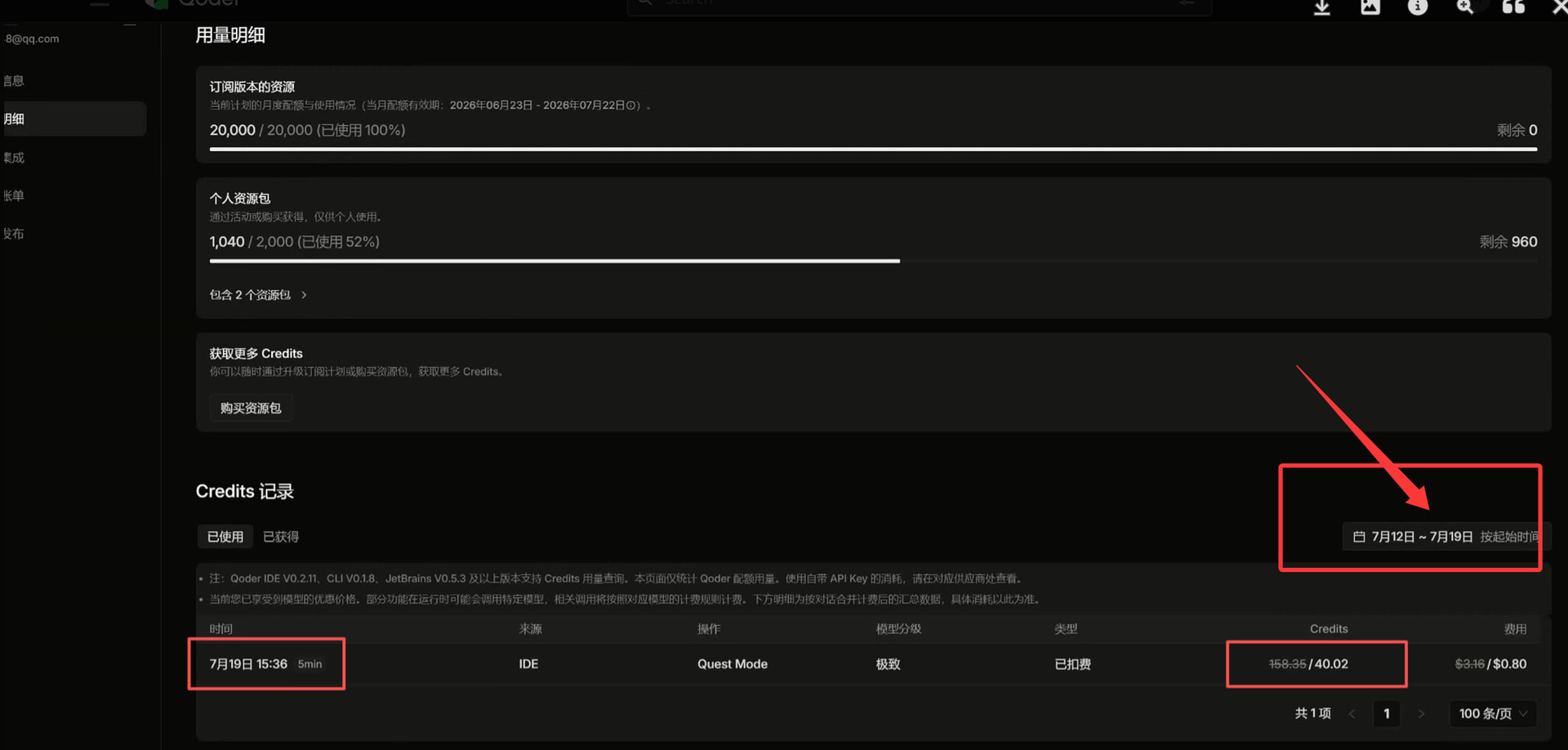This screenshot has width=1568, height=750.
Task: Click the 类型 column header
Action: [x=1066, y=628]
